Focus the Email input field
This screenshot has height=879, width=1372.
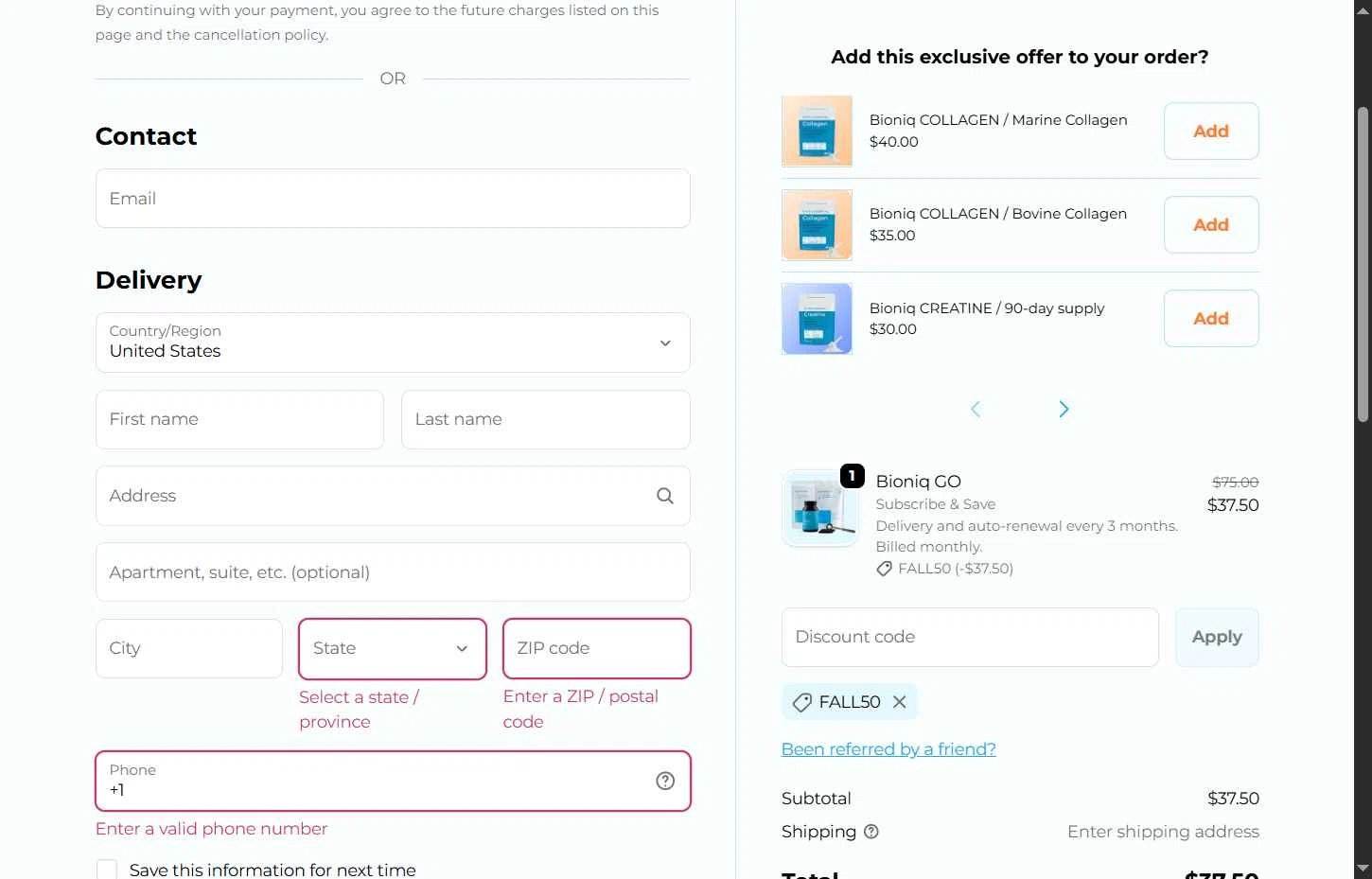[393, 199]
